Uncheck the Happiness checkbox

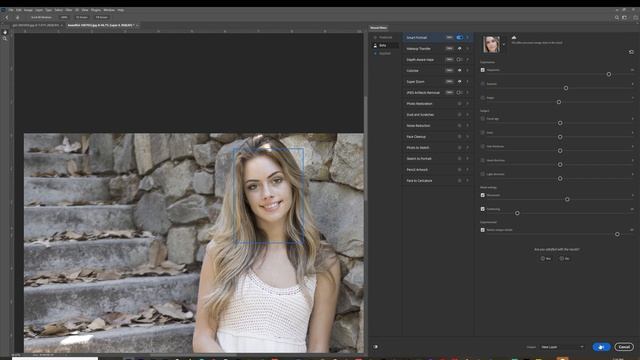(482, 70)
